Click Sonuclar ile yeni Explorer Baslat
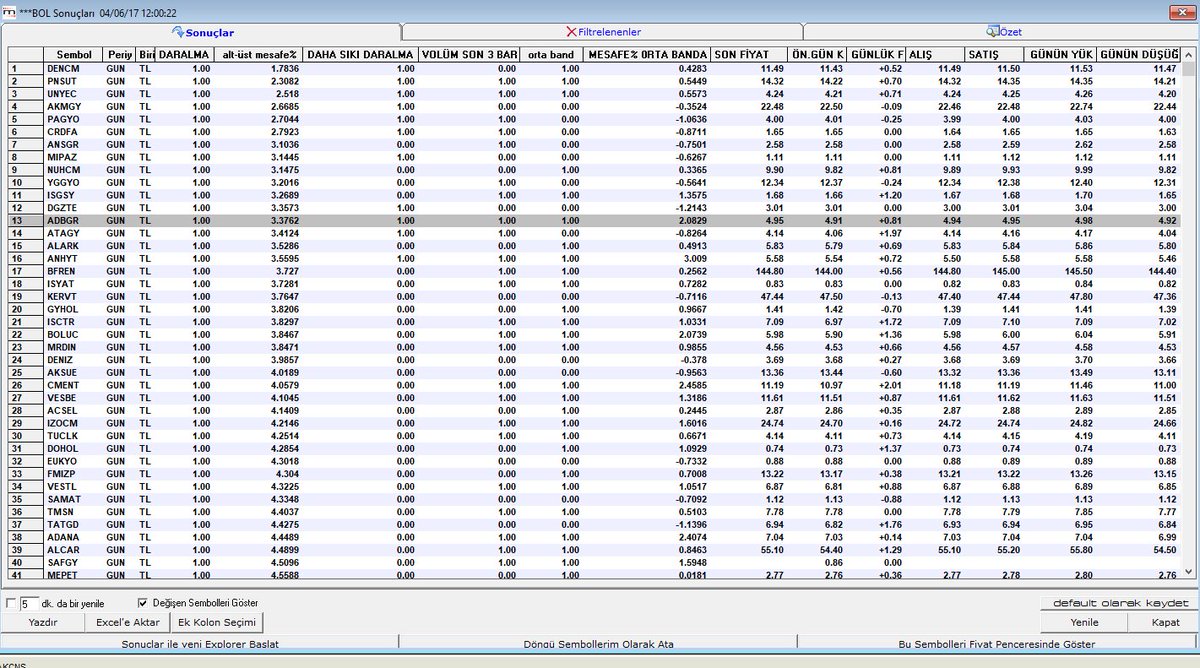The height and width of the screenshot is (668, 1200). click(202, 644)
